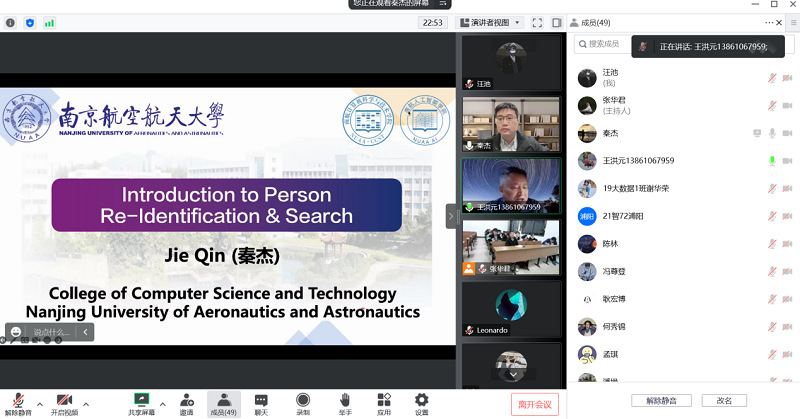Expand video options arrow beside 开启视频
The width and height of the screenshot is (800, 419).
[x=86, y=404]
